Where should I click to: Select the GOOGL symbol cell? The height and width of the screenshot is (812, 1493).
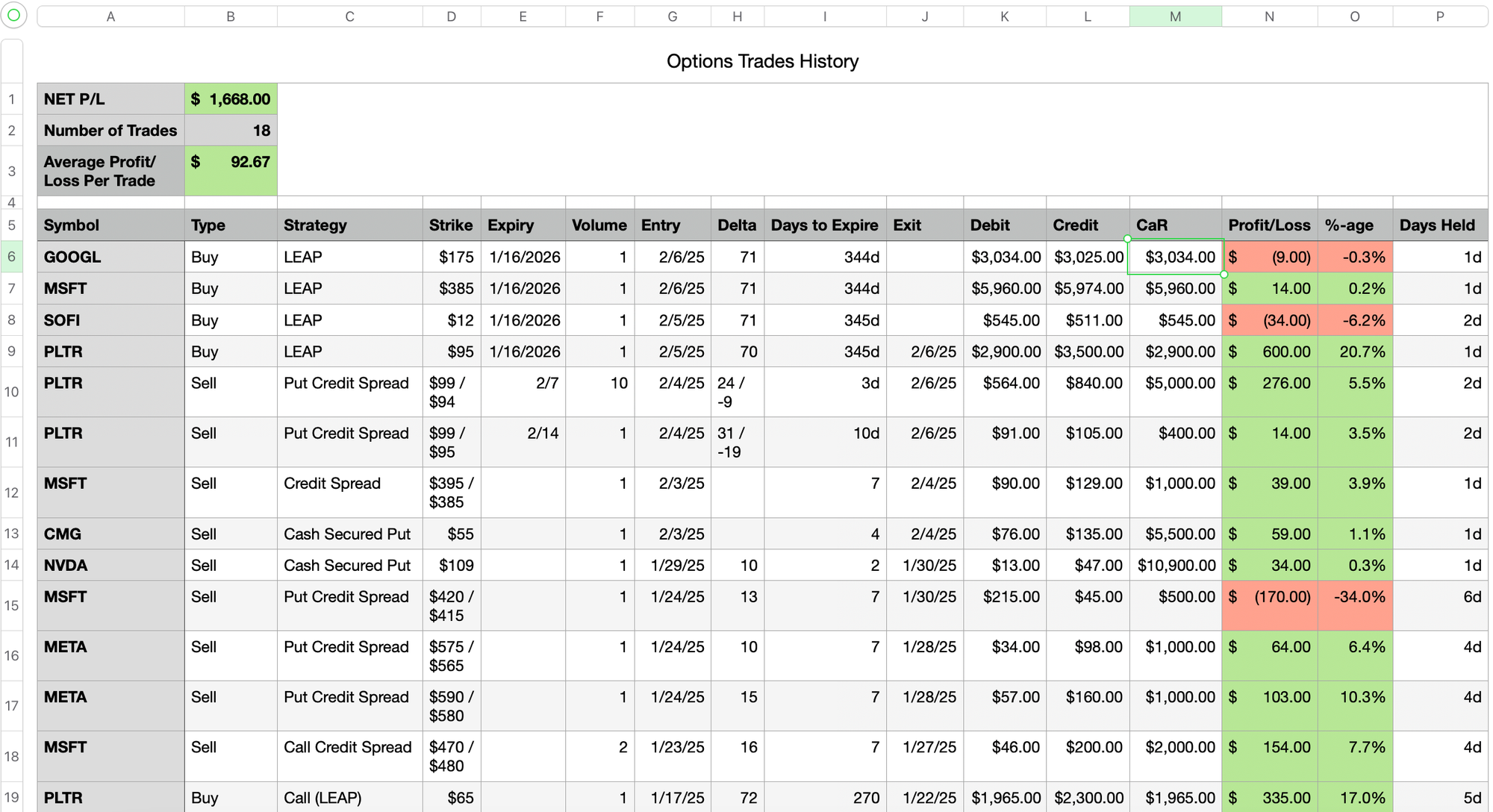[x=110, y=257]
